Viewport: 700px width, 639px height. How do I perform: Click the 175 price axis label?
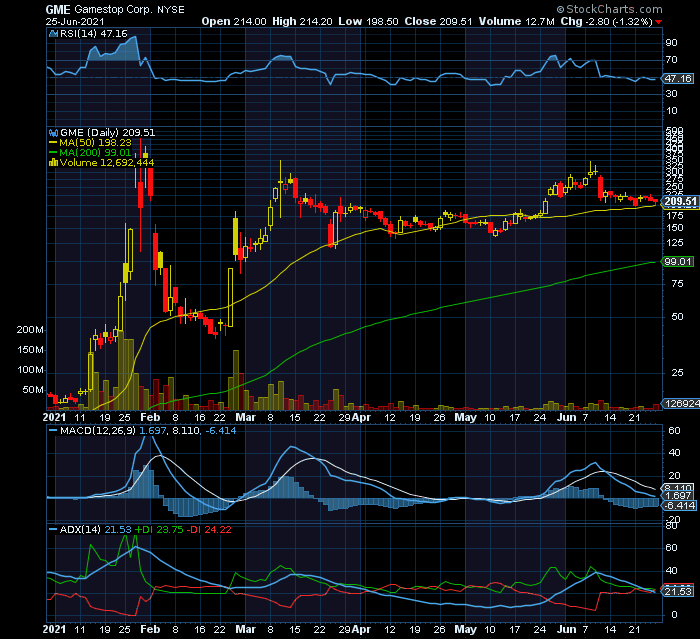coord(675,216)
